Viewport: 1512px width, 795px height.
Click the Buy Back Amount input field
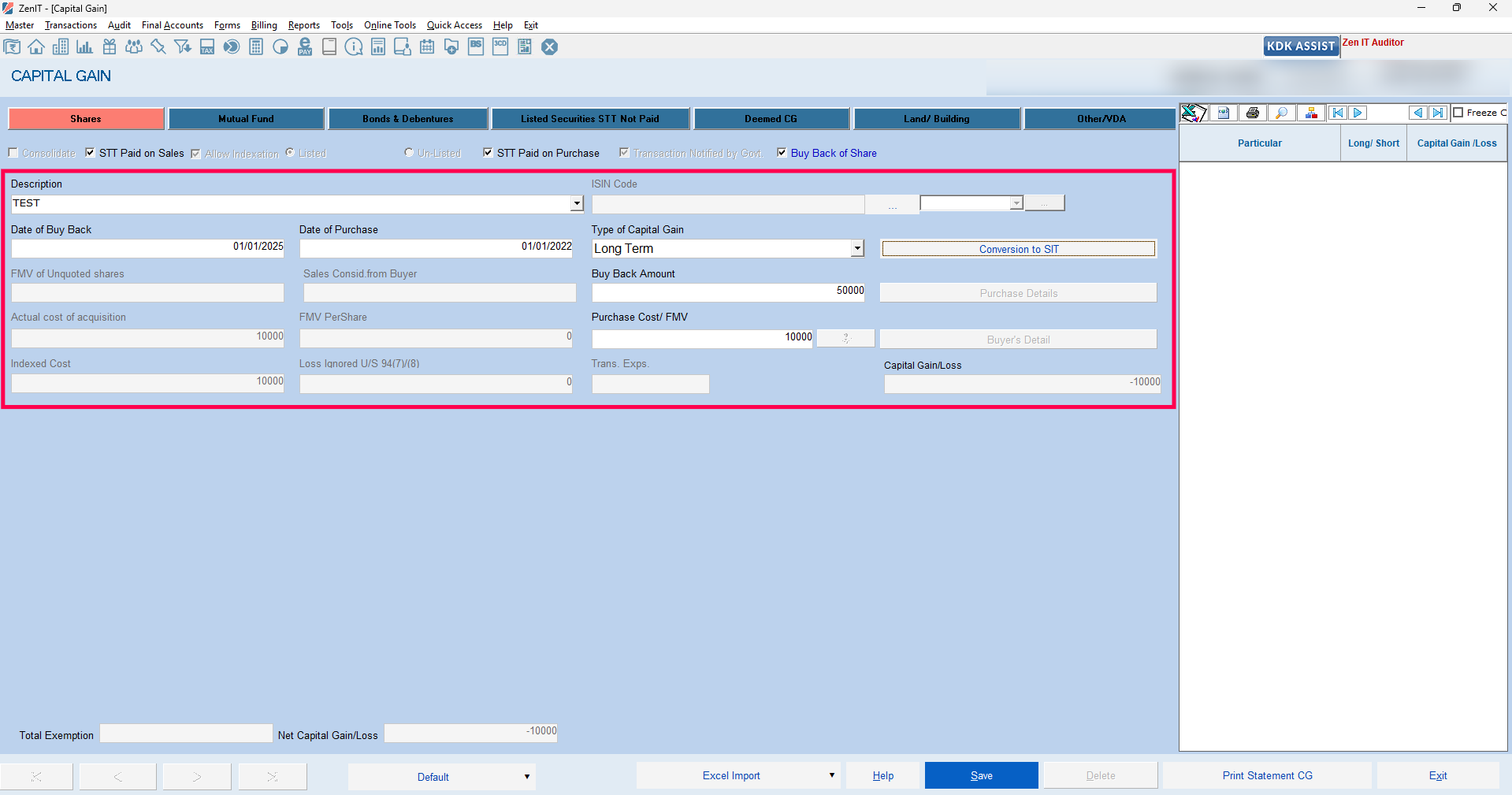728,292
